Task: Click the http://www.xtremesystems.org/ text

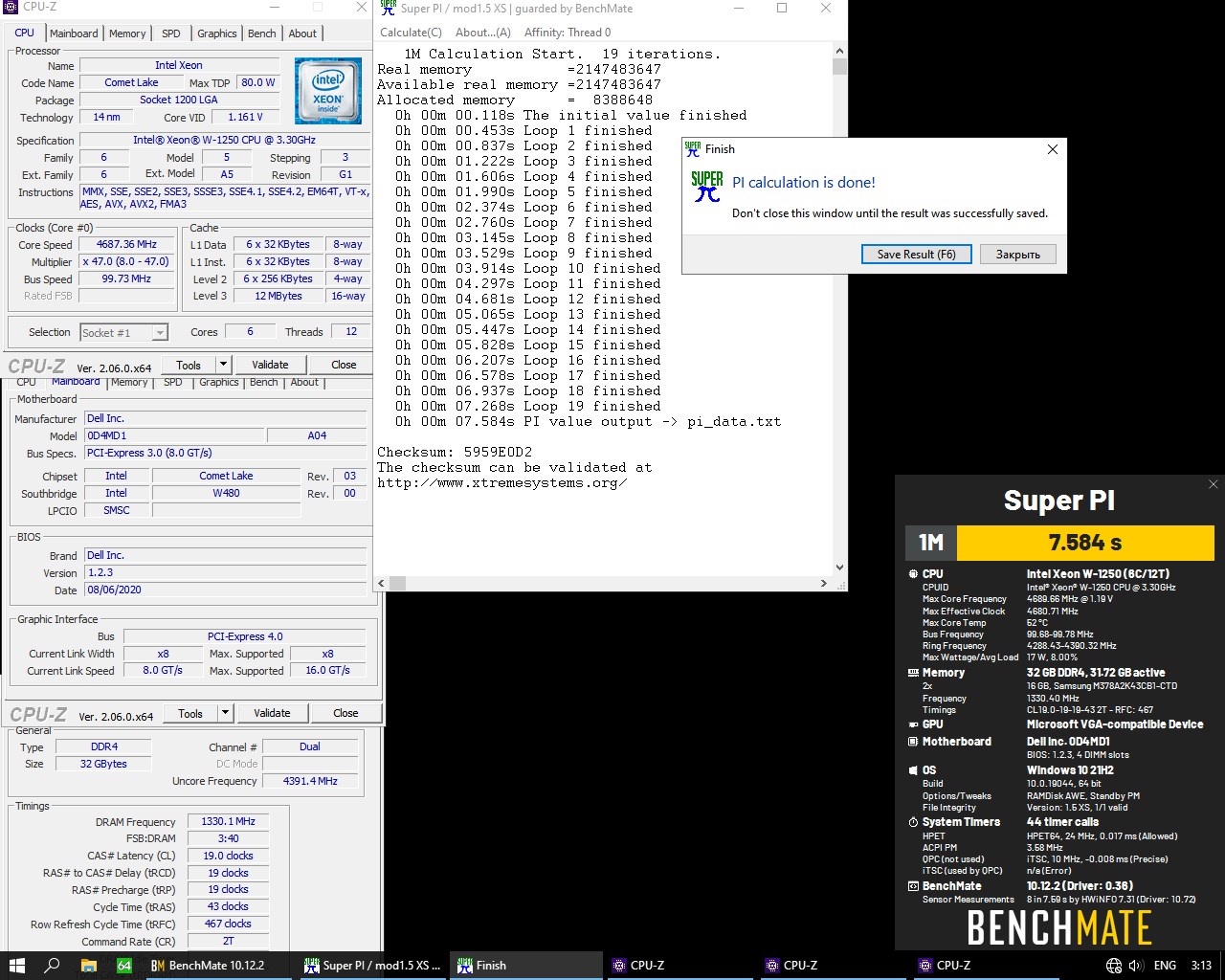Action: (x=502, y=482)
